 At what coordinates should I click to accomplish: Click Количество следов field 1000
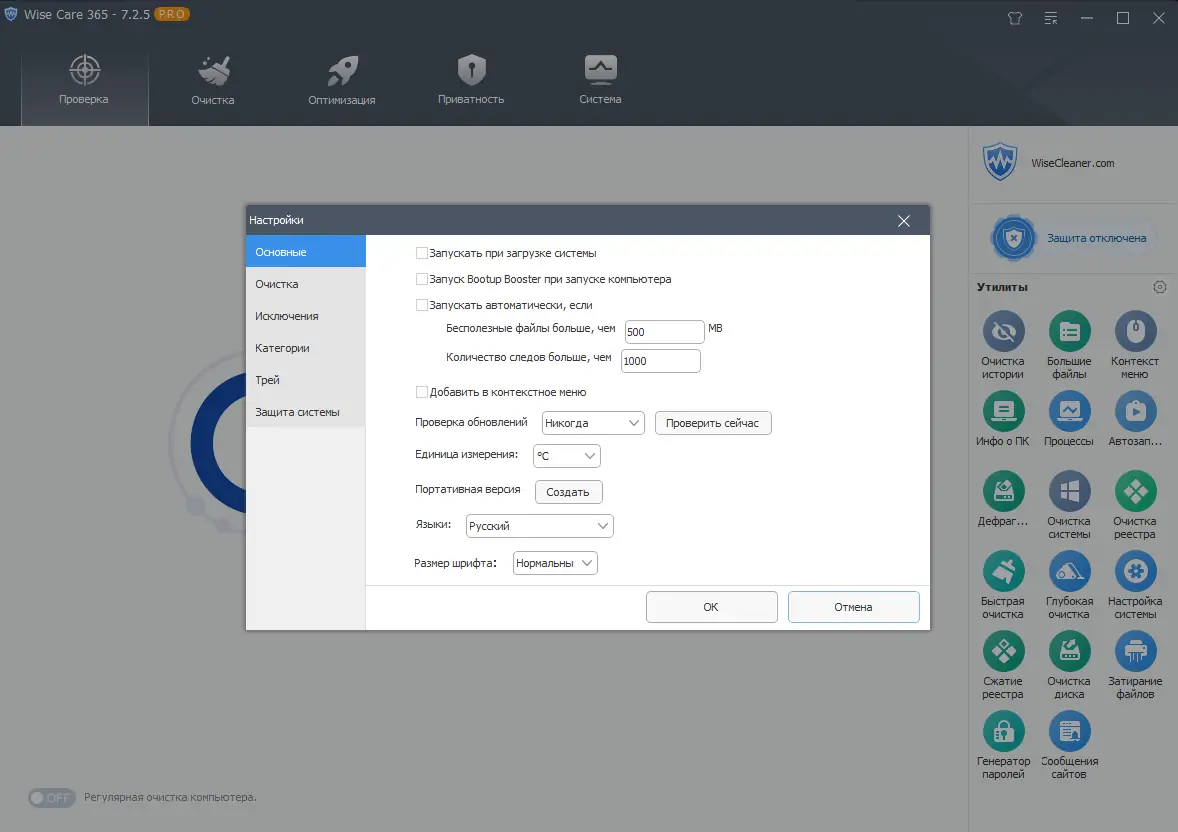coord(660,361)
